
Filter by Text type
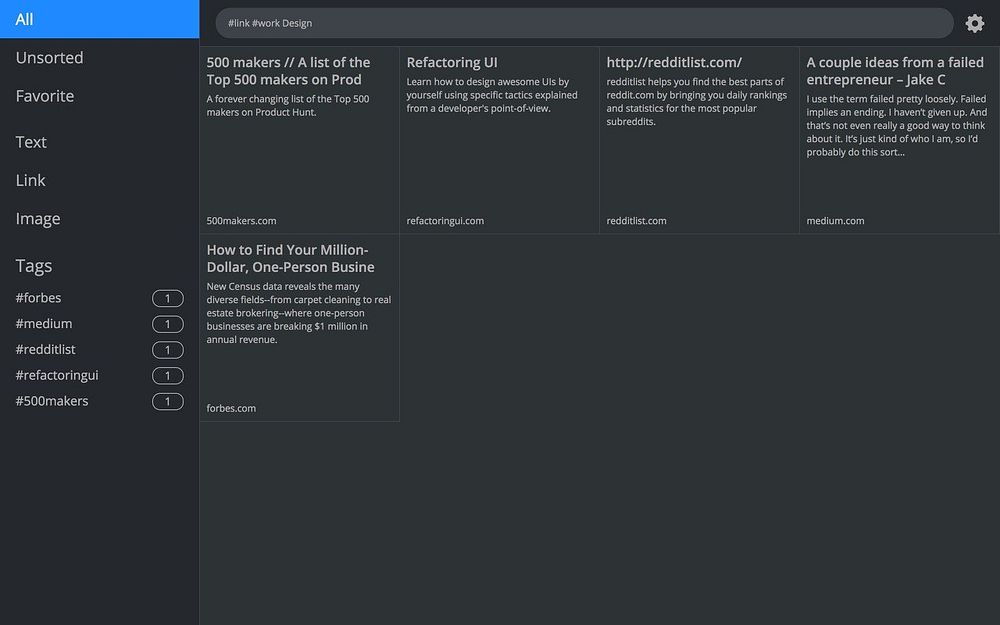pyautogui.click(x=31, y=142)
